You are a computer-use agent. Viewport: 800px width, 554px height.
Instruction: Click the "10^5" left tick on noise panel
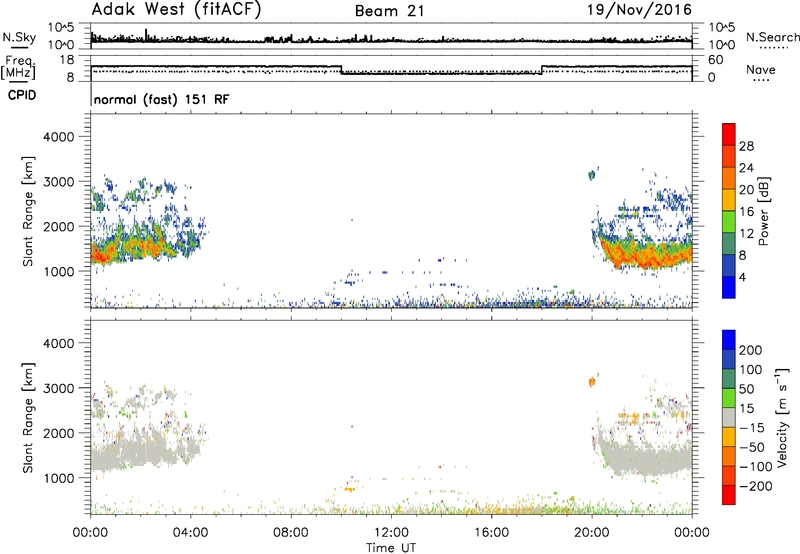pyautogui.click(x=61, y=27)
